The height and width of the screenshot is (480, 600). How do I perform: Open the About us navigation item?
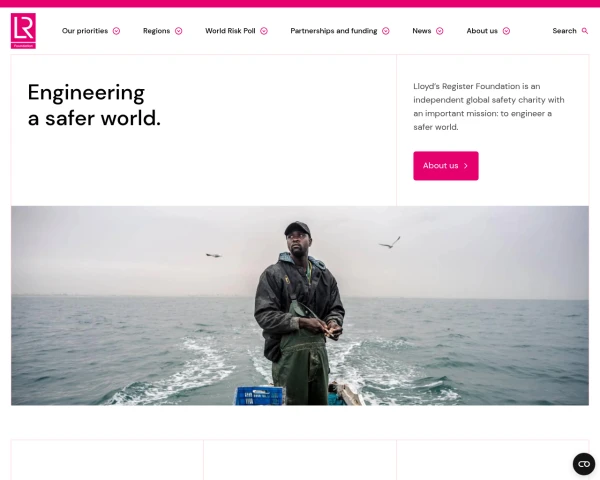tap(482, 31)
